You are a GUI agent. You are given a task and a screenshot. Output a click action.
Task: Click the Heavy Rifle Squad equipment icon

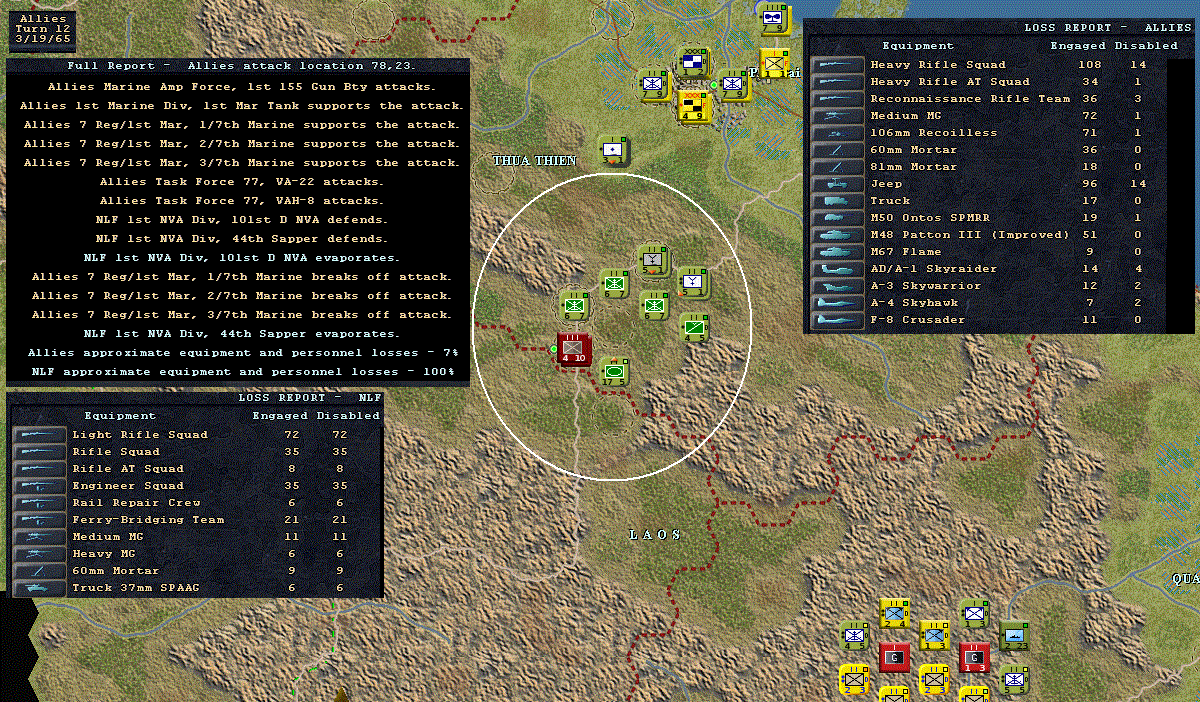point(836,65)
